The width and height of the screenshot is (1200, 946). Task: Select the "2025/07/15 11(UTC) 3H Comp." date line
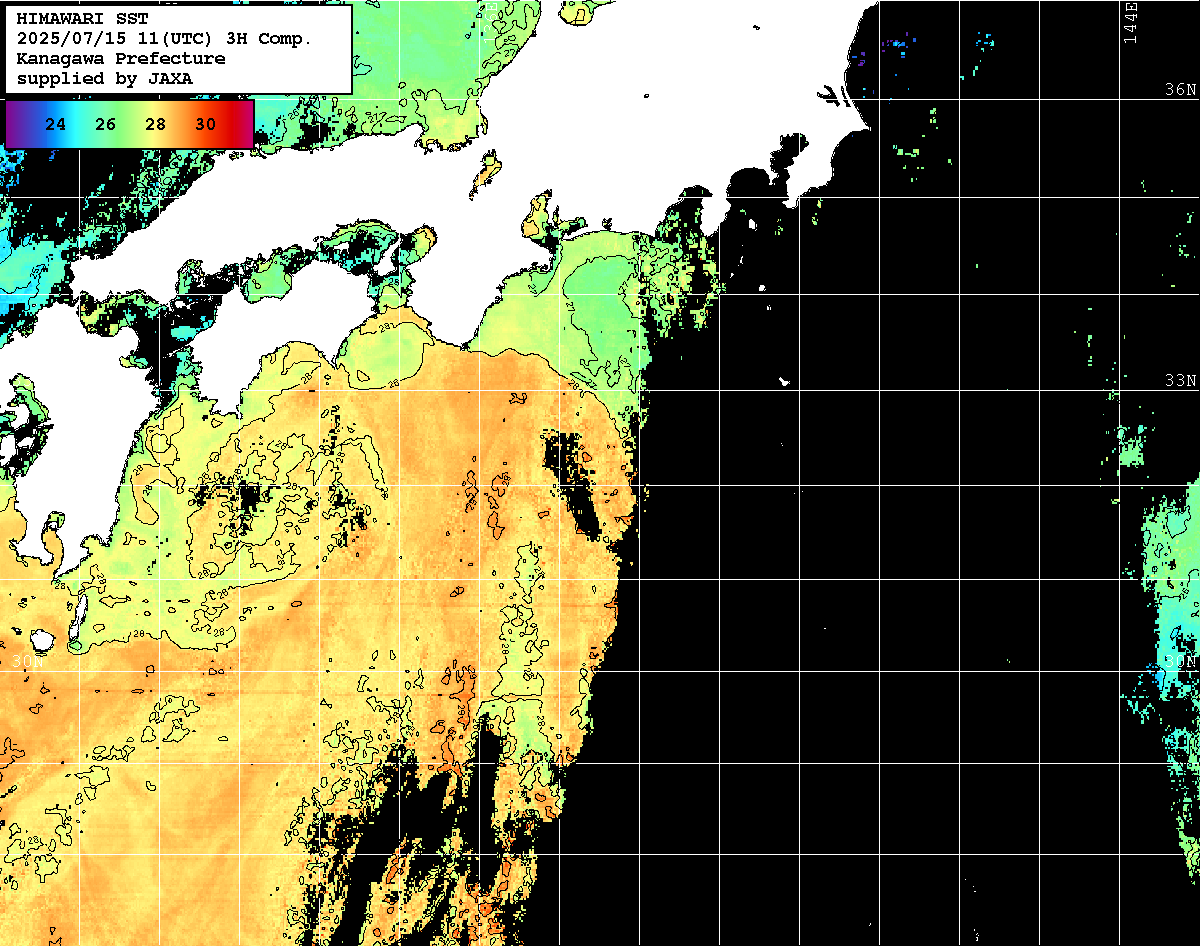coord(164,39)
